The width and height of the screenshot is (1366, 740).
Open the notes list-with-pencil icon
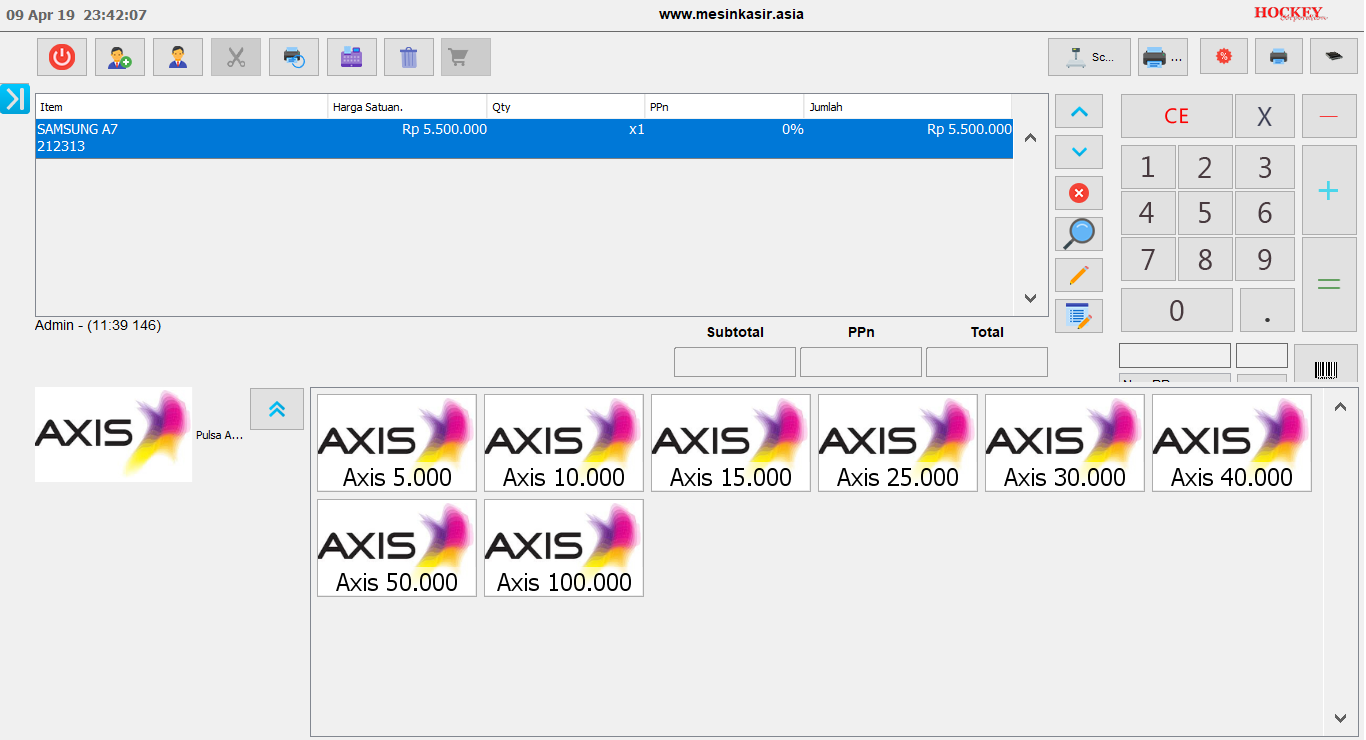(1079, 316)
